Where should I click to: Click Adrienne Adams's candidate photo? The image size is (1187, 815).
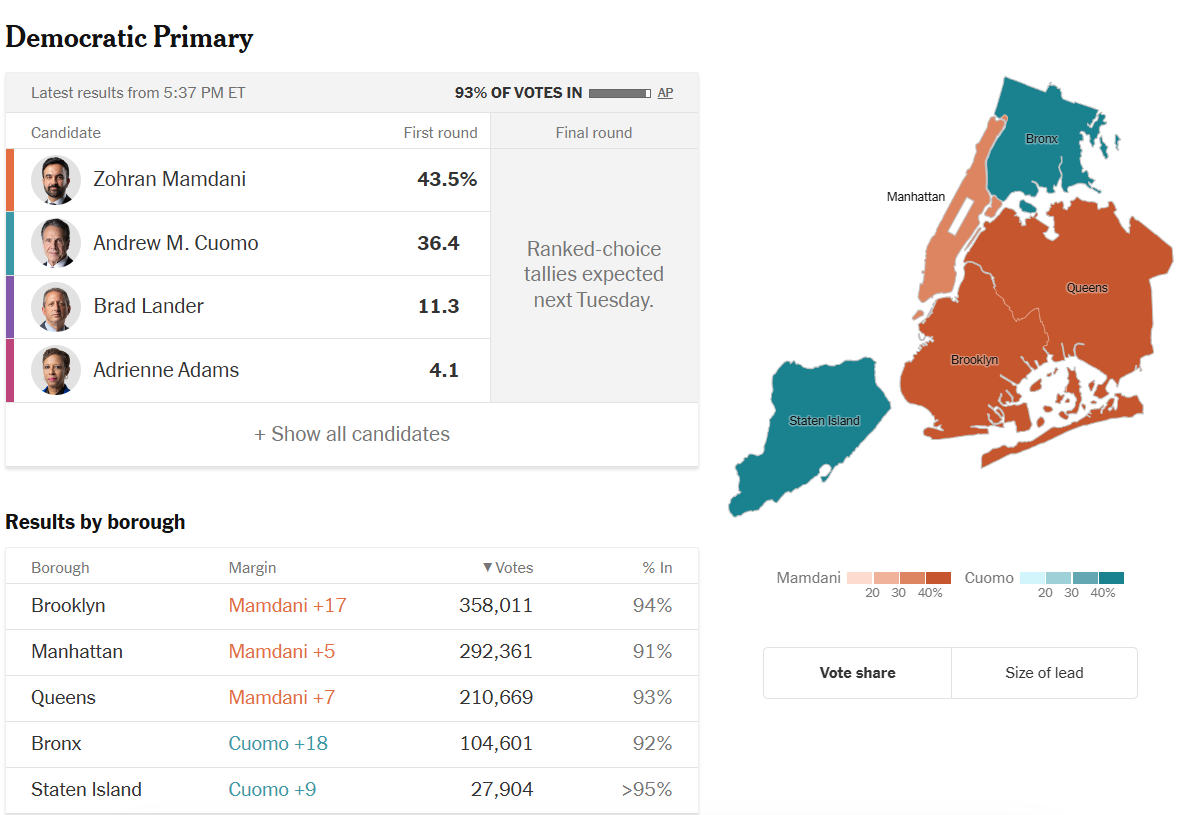[56, 370]
